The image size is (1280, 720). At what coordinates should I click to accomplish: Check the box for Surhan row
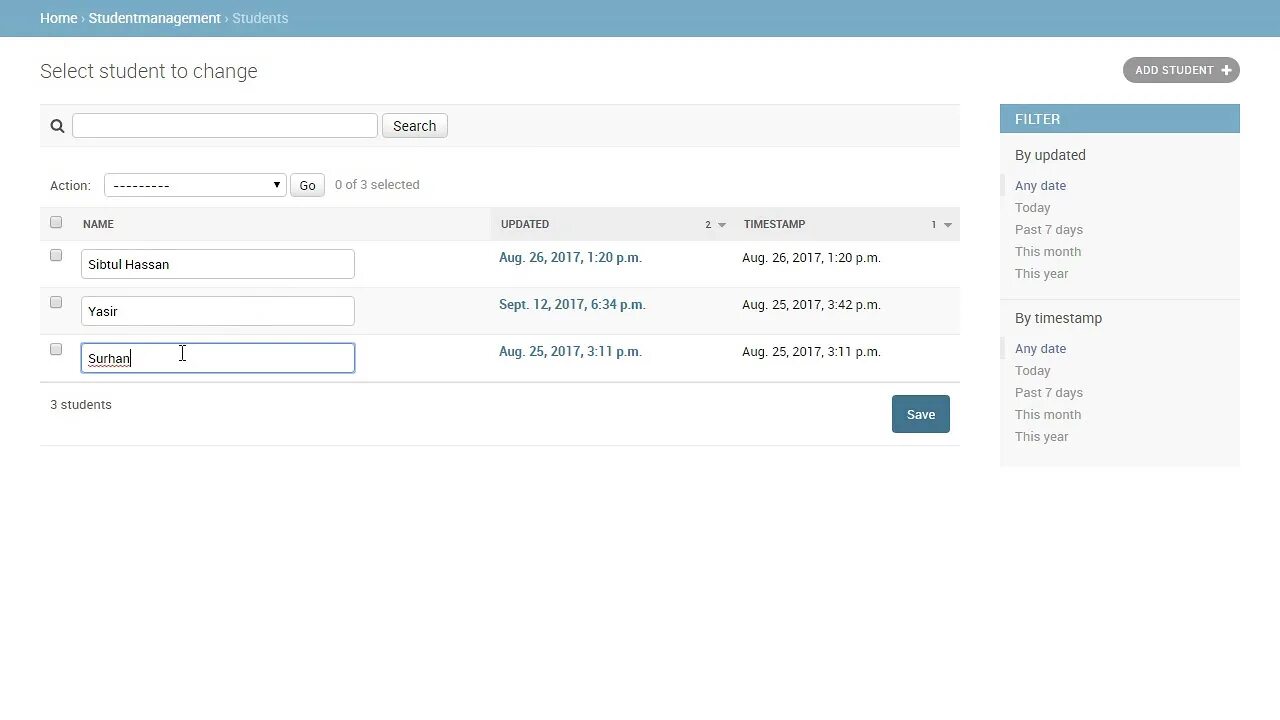coord(56,349)
